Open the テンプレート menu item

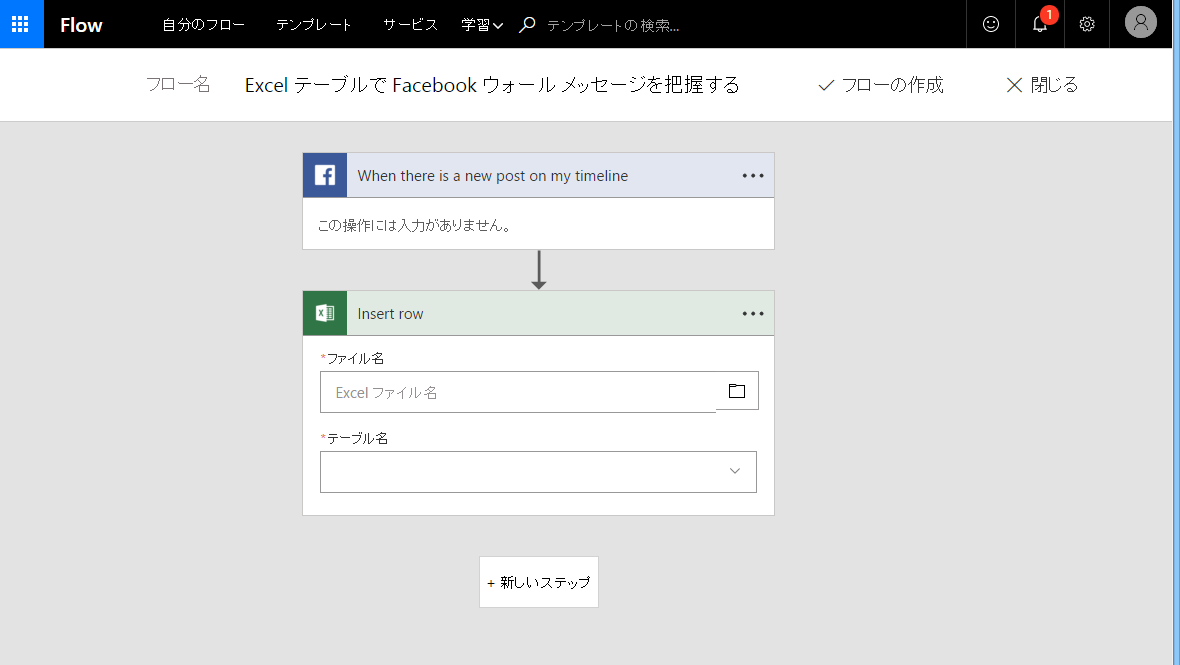313,24
